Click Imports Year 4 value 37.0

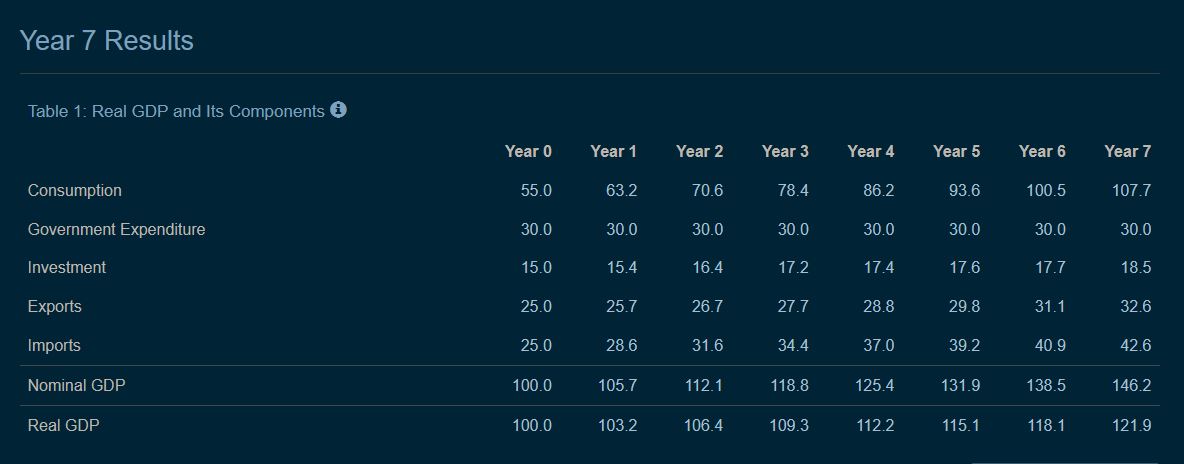[879, 345]
